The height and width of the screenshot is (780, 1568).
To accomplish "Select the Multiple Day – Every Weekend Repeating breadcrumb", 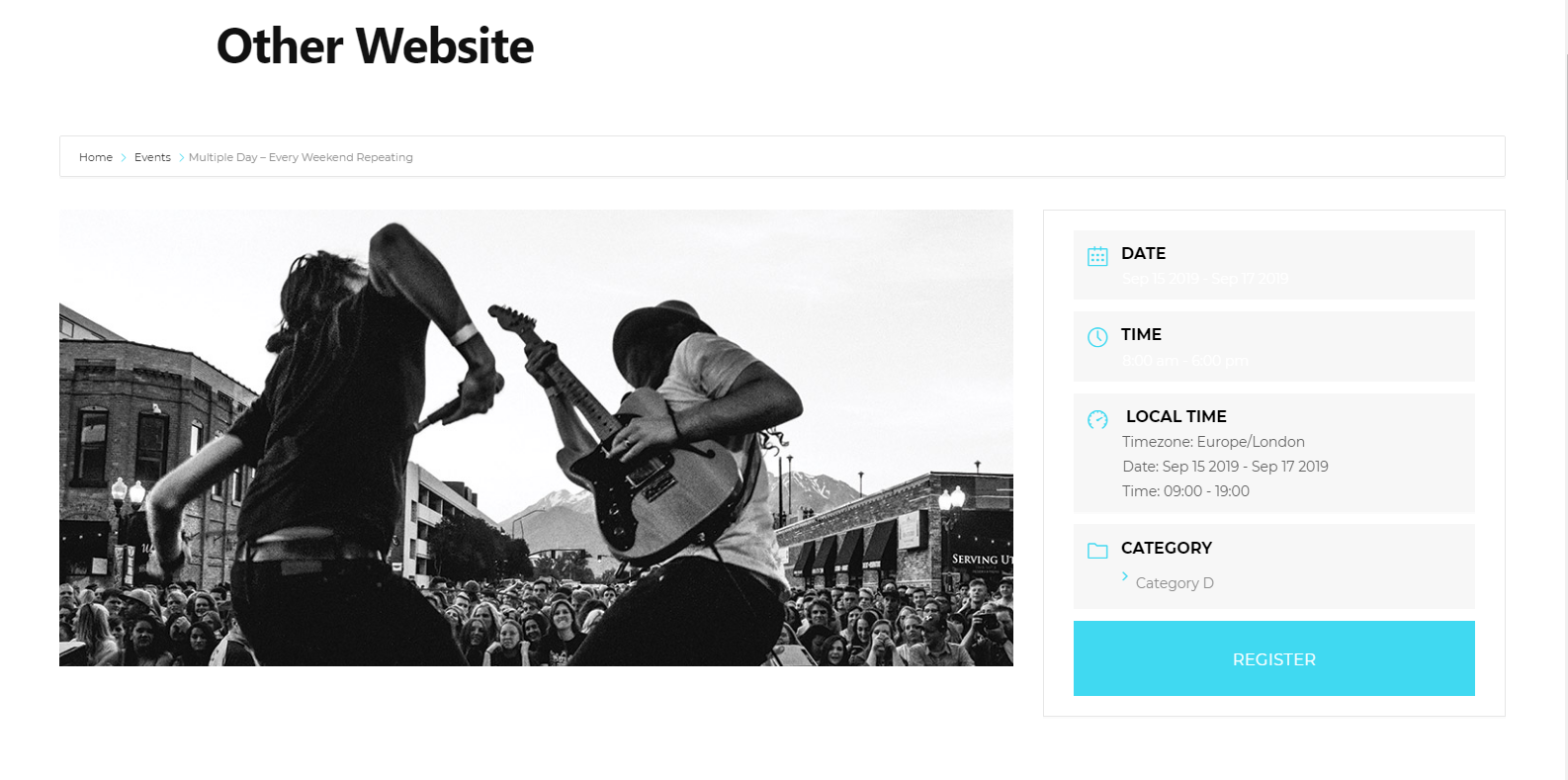I will [x=301, y=157].
